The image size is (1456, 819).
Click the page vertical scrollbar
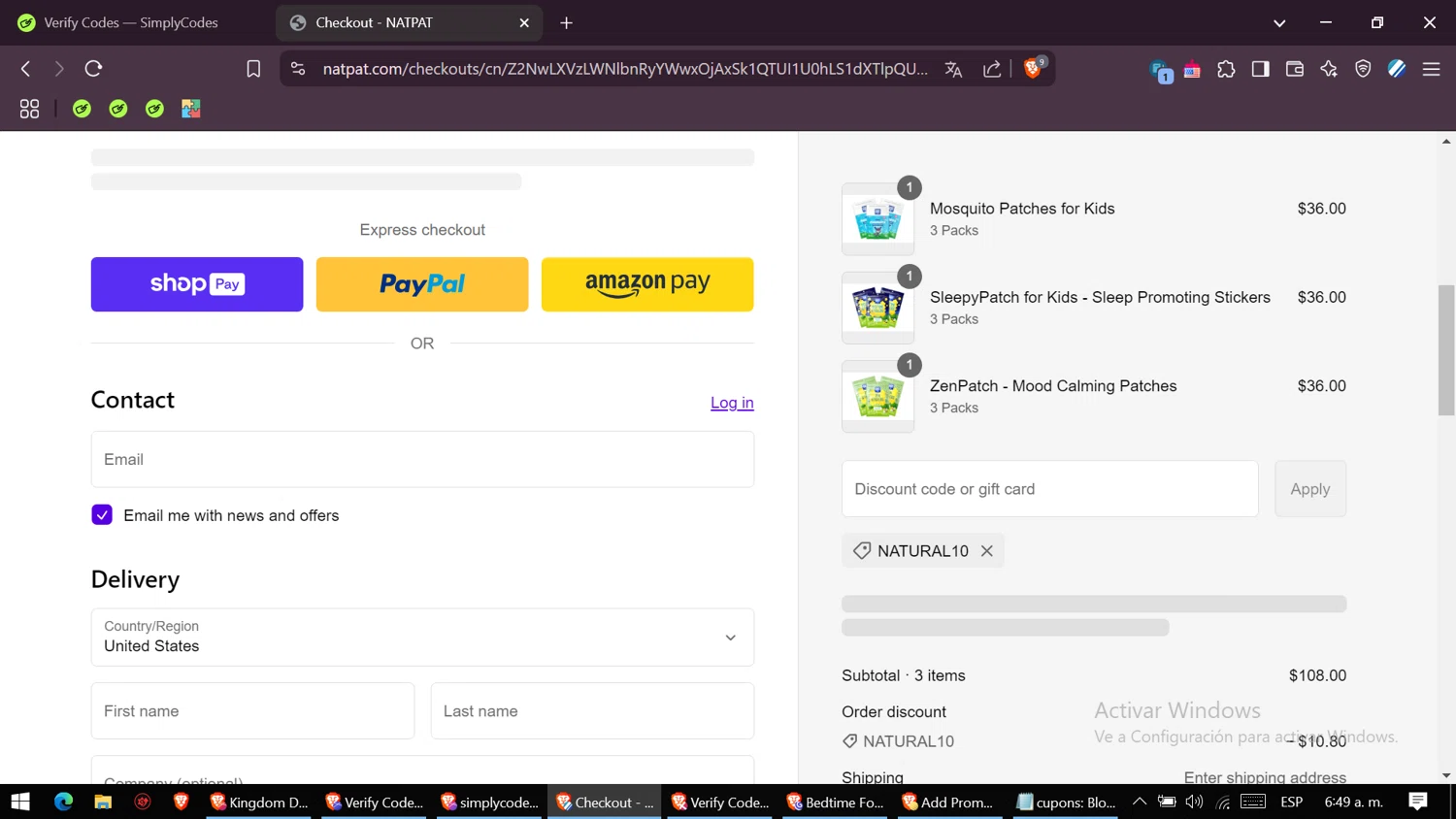pos(1446,350)
